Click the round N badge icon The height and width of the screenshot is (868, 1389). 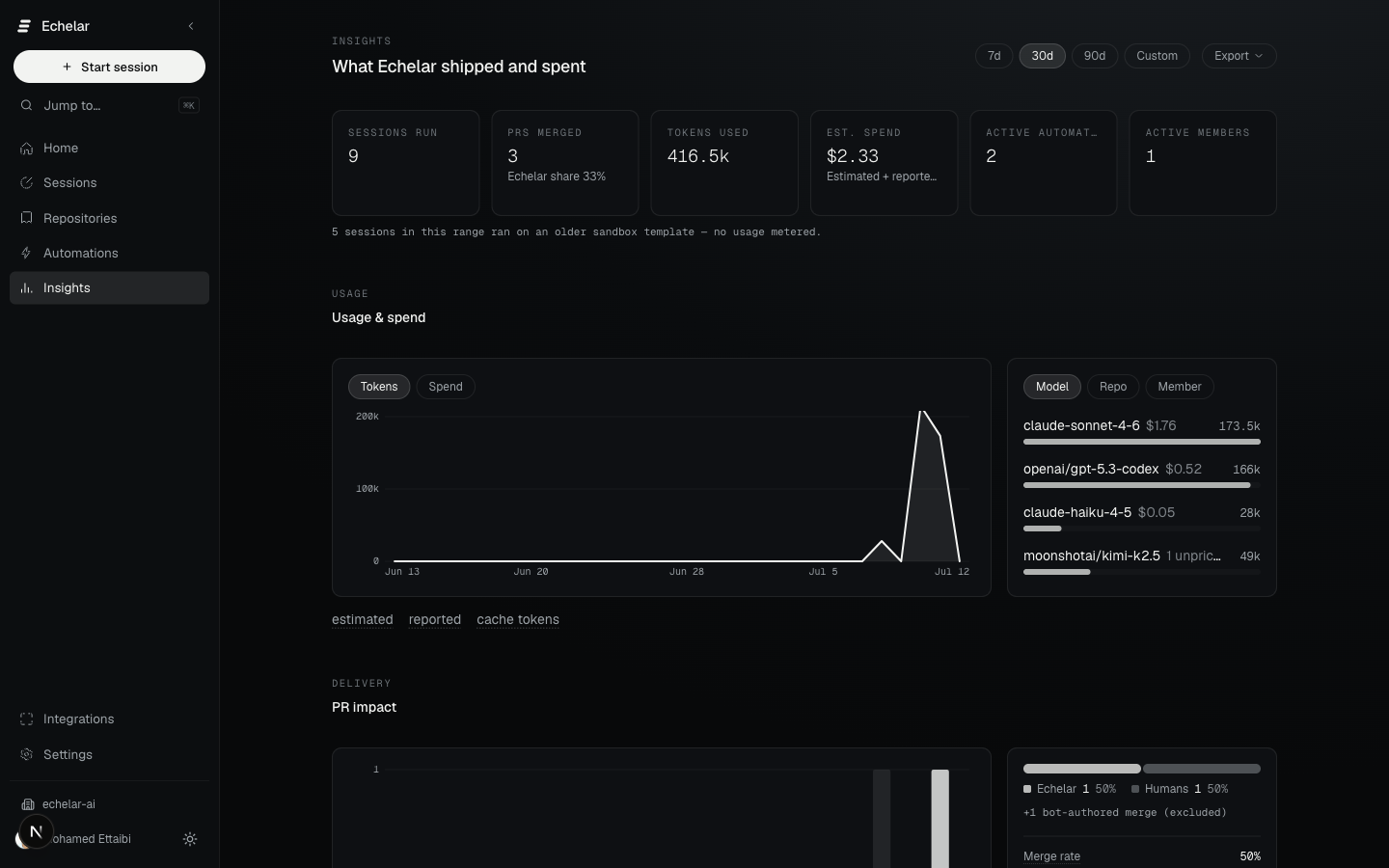[36, 831]
